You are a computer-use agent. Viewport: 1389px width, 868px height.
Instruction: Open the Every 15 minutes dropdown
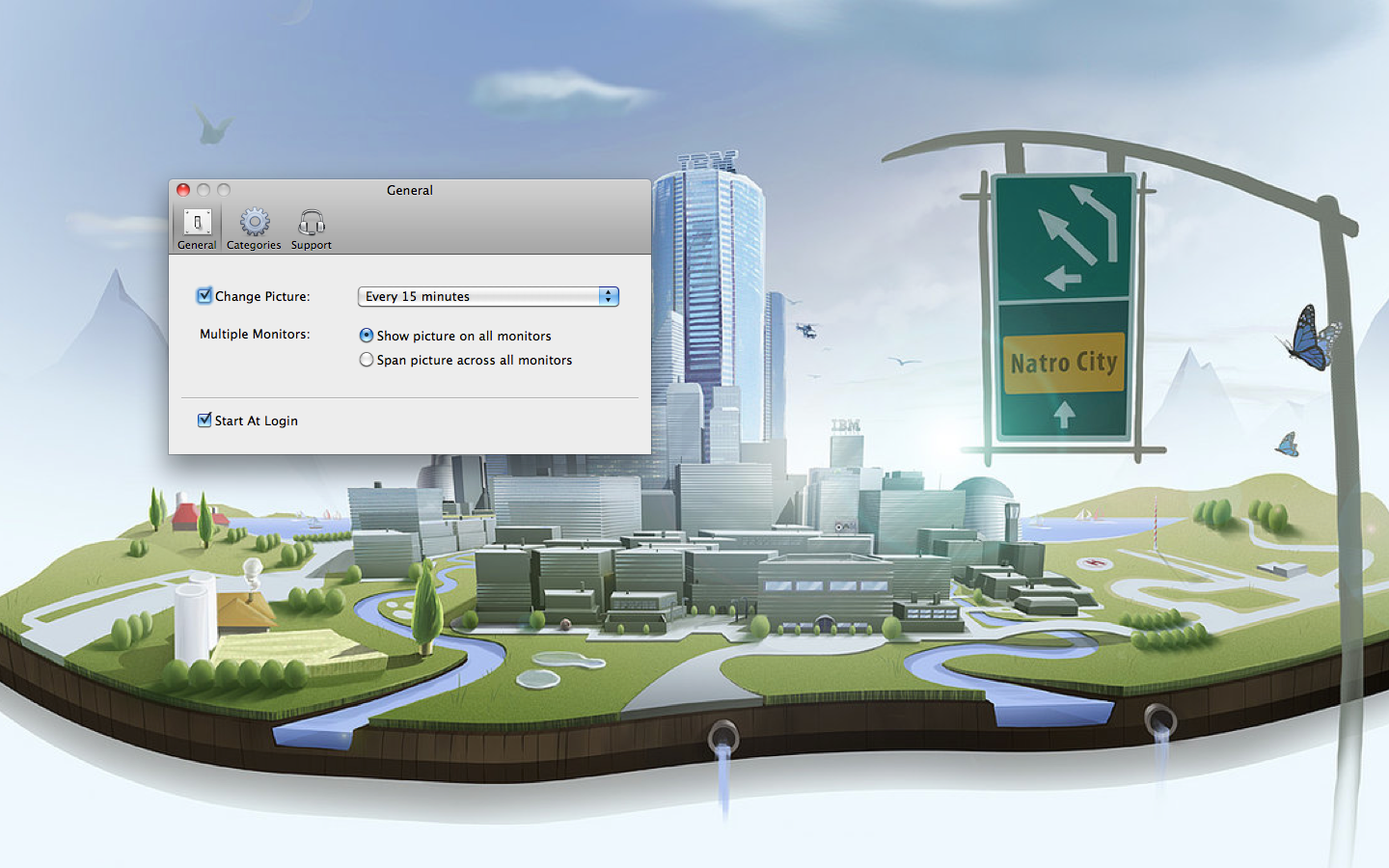click(488, 296)
